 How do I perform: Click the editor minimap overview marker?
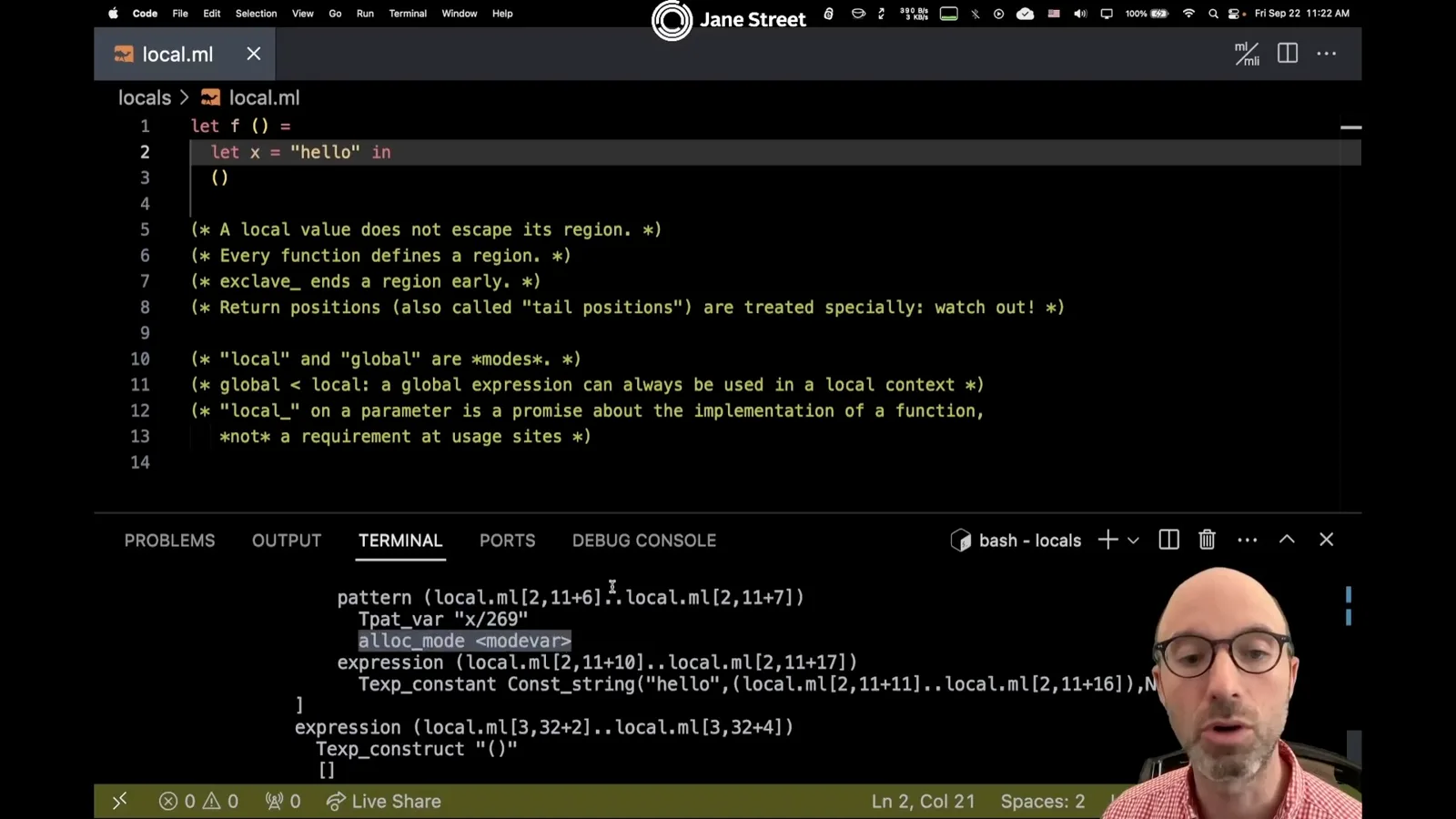[1350, 127]
